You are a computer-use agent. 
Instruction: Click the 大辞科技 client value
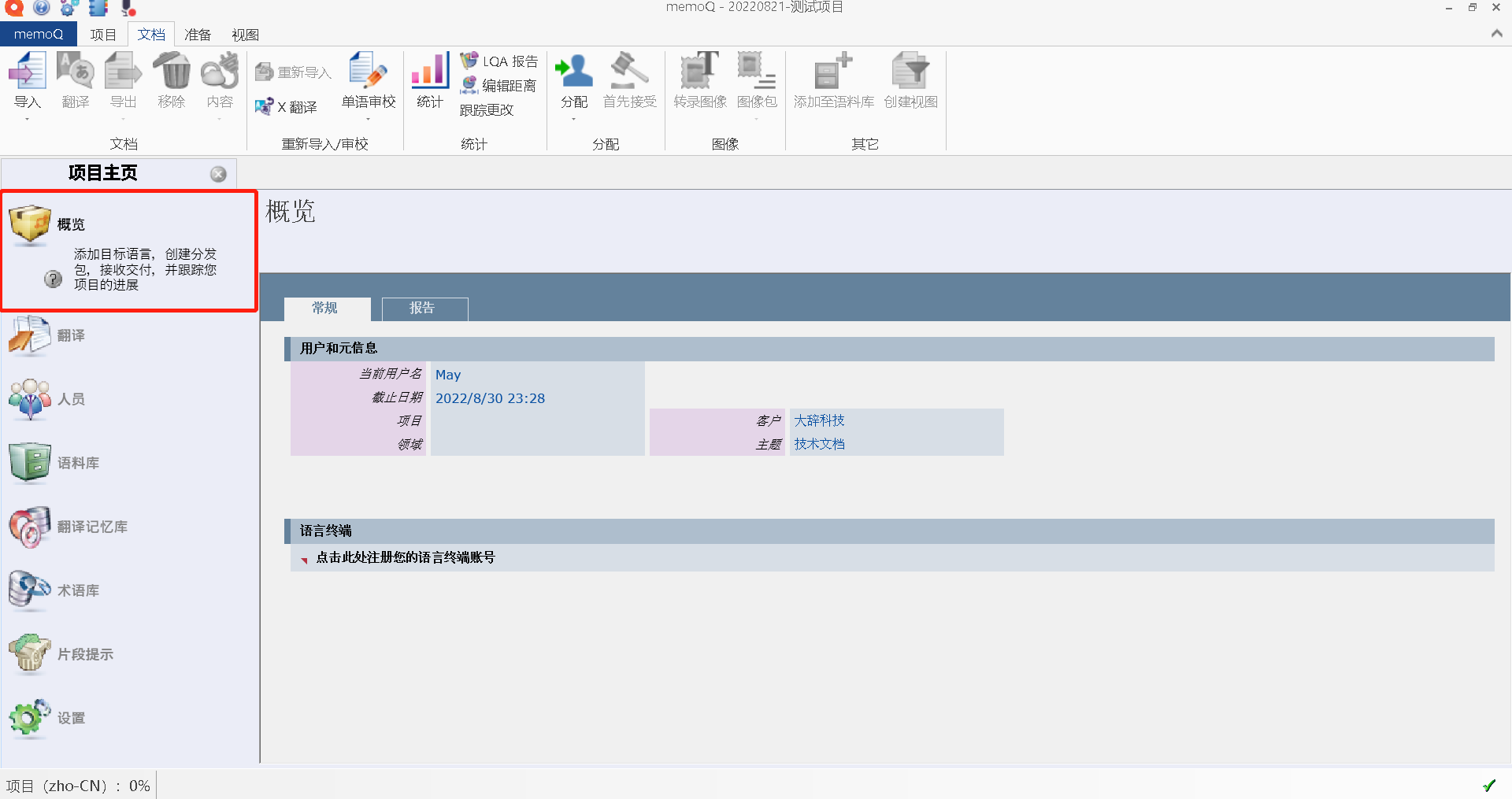[x=819, y=420]
